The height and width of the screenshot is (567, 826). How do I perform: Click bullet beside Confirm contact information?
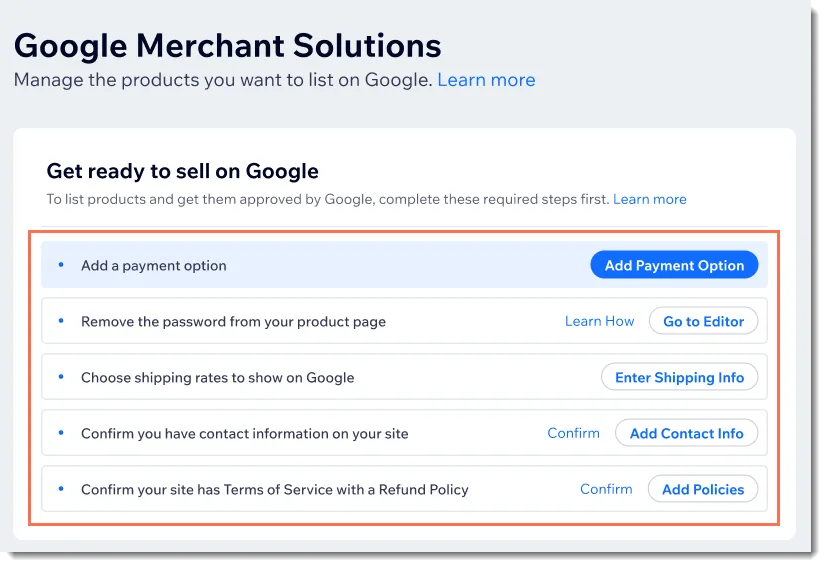(61, 433)
